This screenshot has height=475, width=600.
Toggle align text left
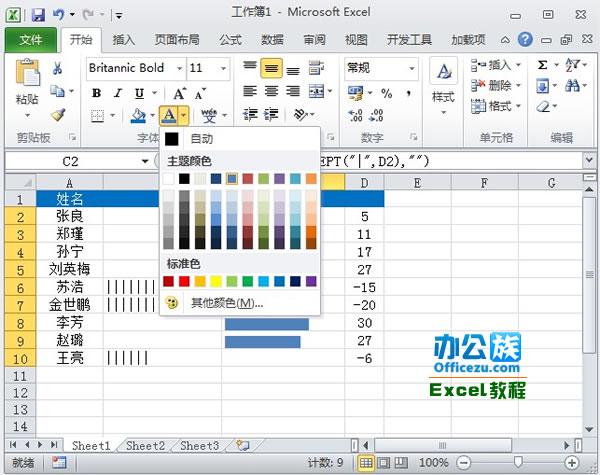coord(250,91)
